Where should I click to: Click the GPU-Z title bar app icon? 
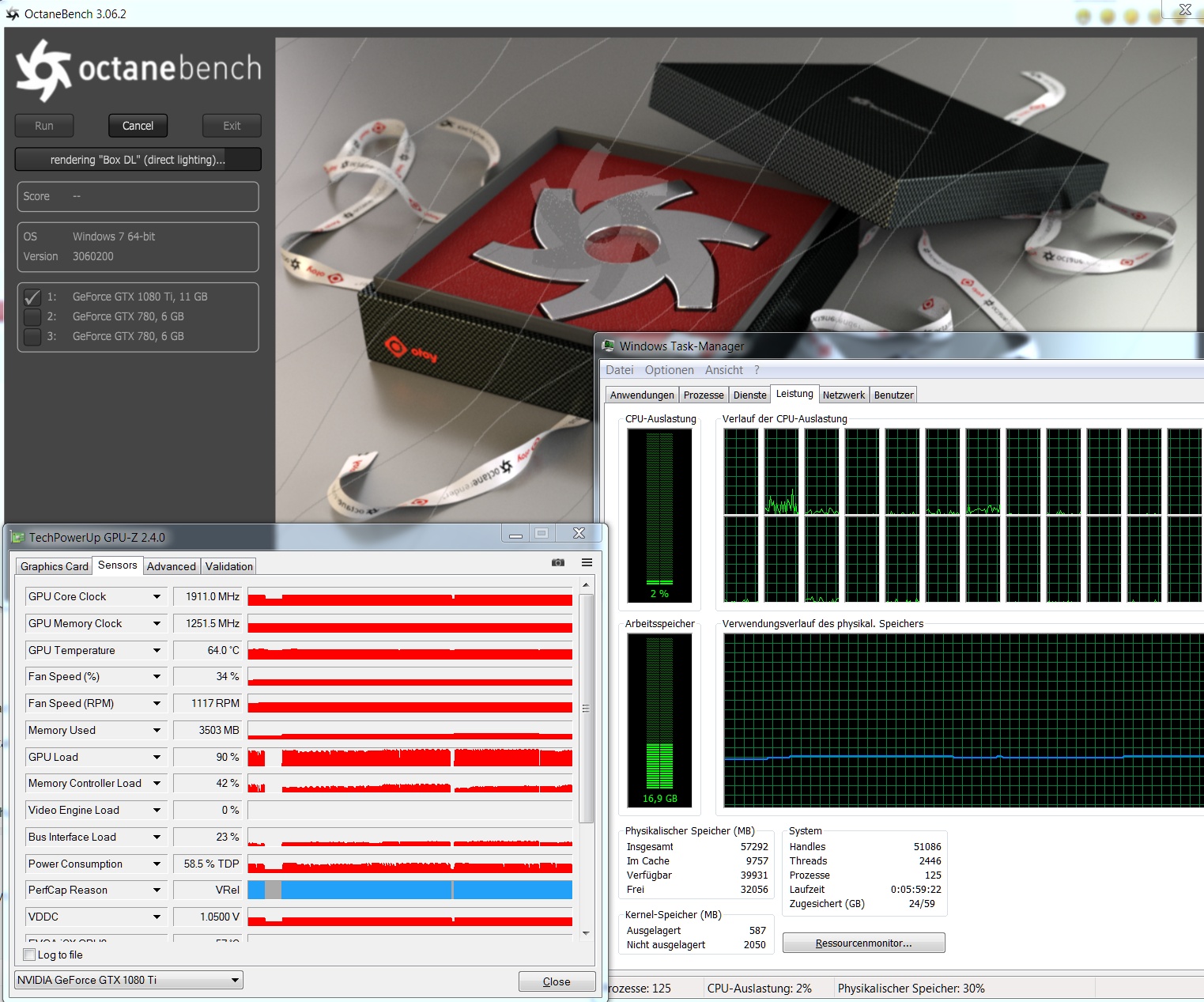(x=17, y=538)
